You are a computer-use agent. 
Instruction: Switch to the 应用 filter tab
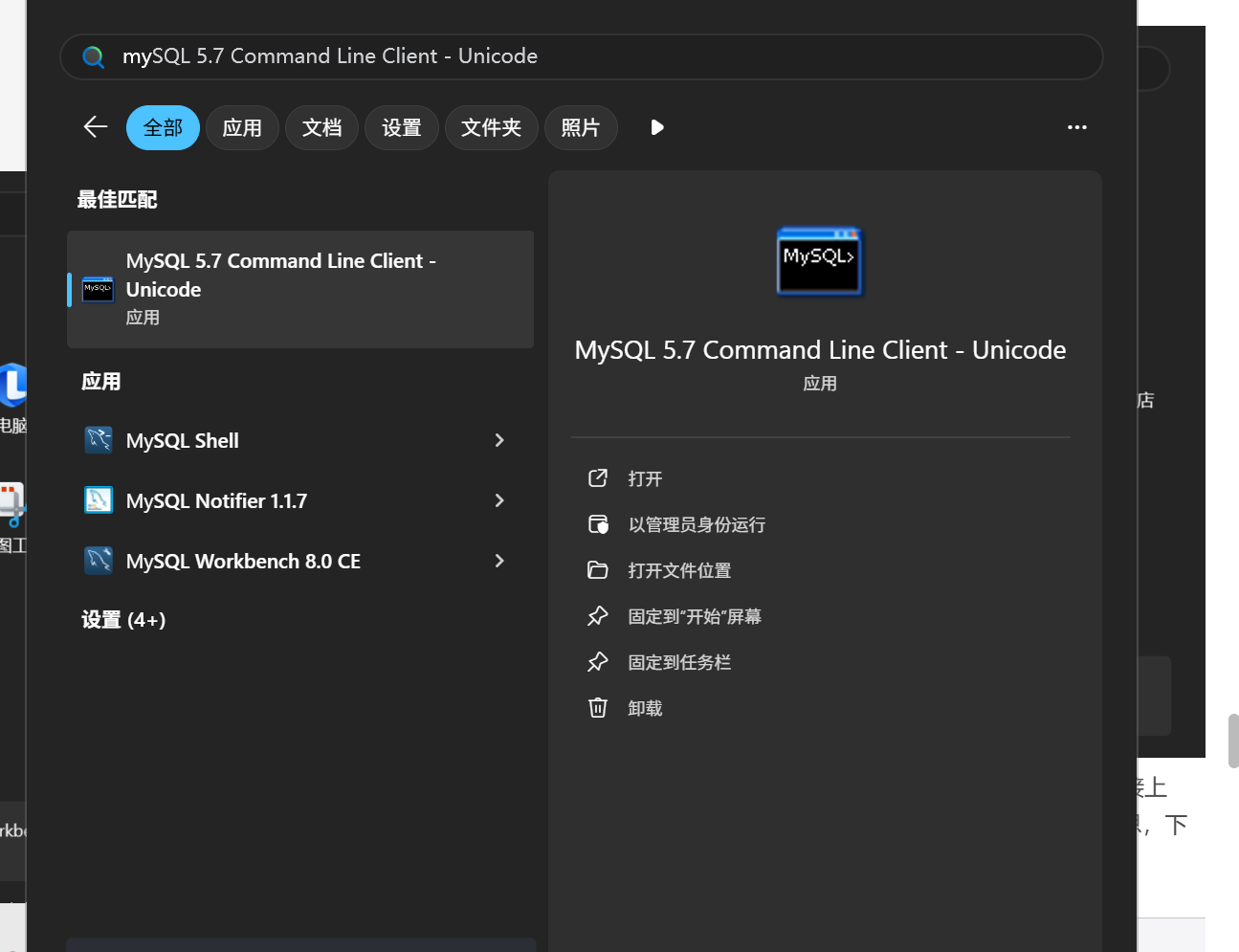[242, 127]
